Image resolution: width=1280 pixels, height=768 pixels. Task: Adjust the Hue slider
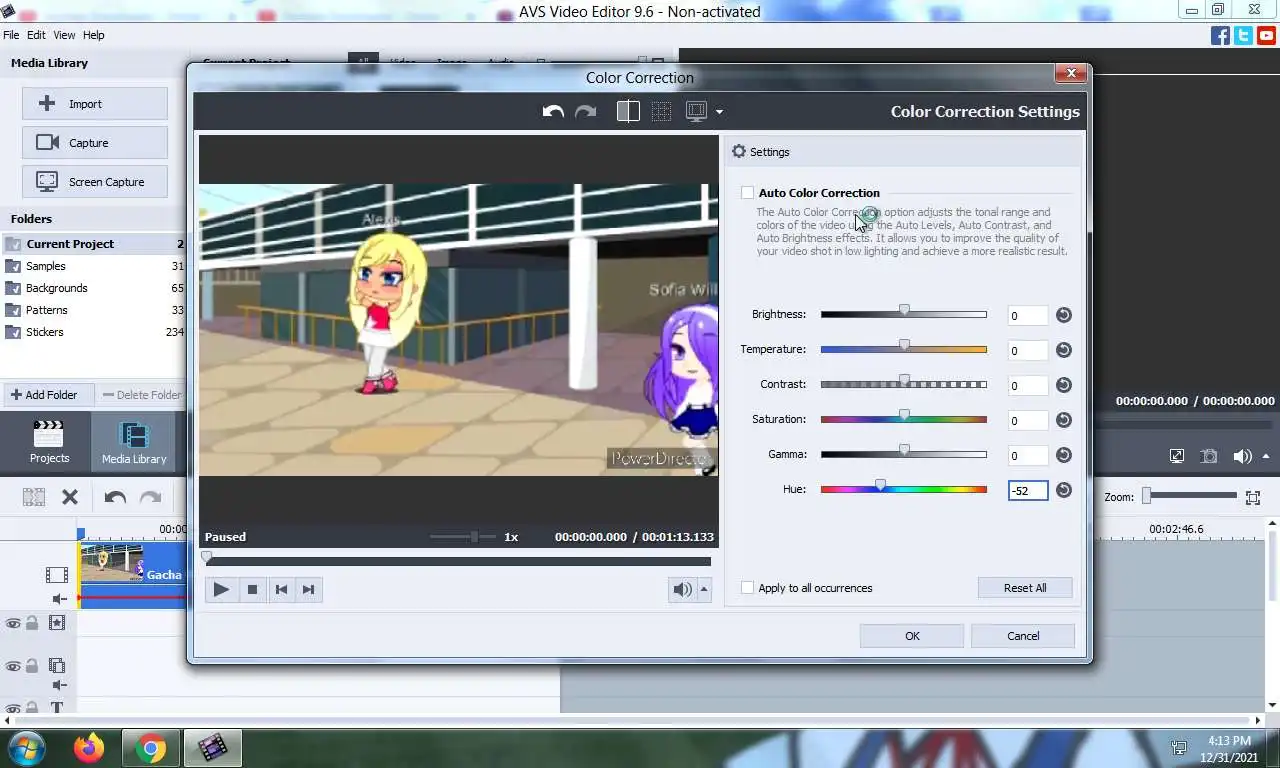[904, 489]
